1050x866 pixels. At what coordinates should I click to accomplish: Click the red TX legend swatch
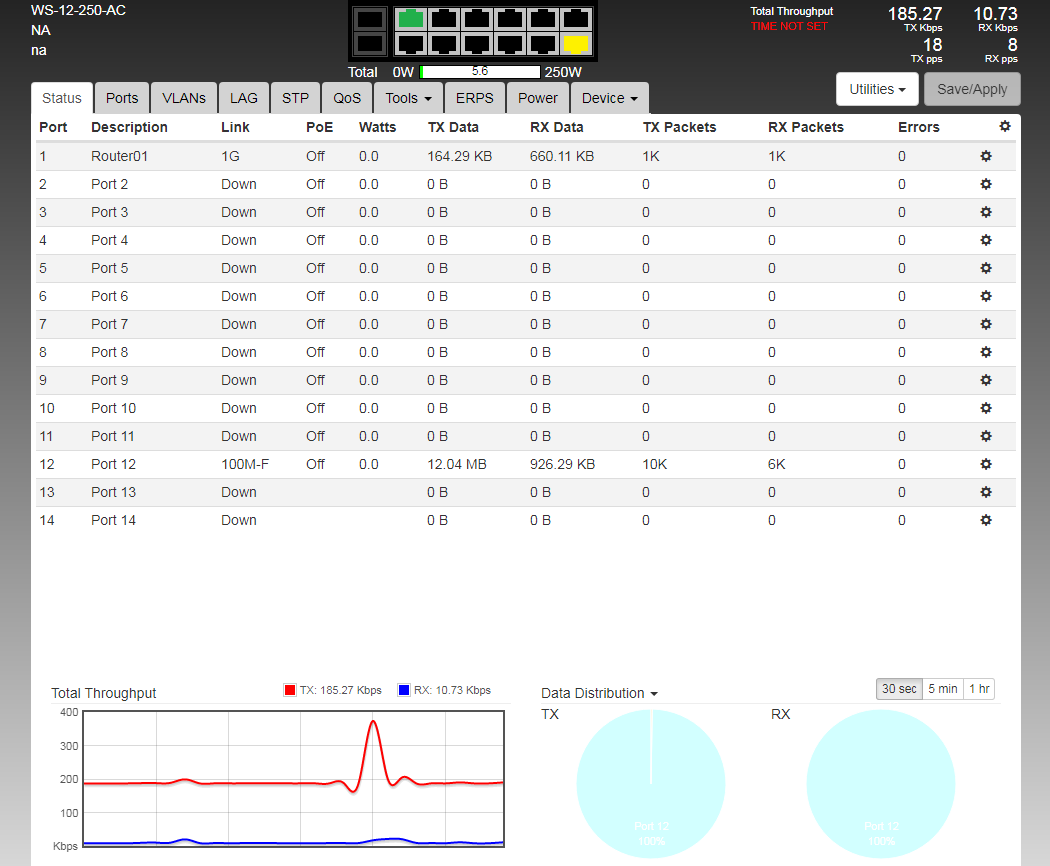pos(290,690)
